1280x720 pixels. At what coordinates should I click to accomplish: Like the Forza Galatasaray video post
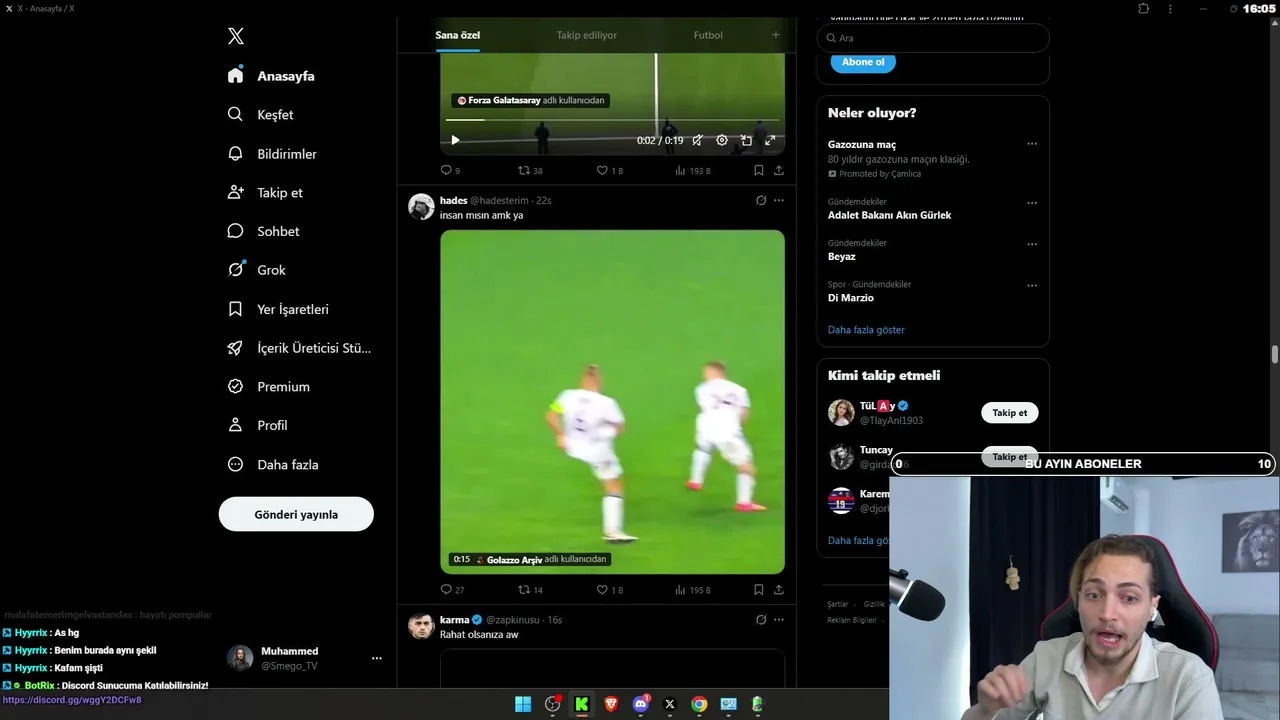point(609,171)
